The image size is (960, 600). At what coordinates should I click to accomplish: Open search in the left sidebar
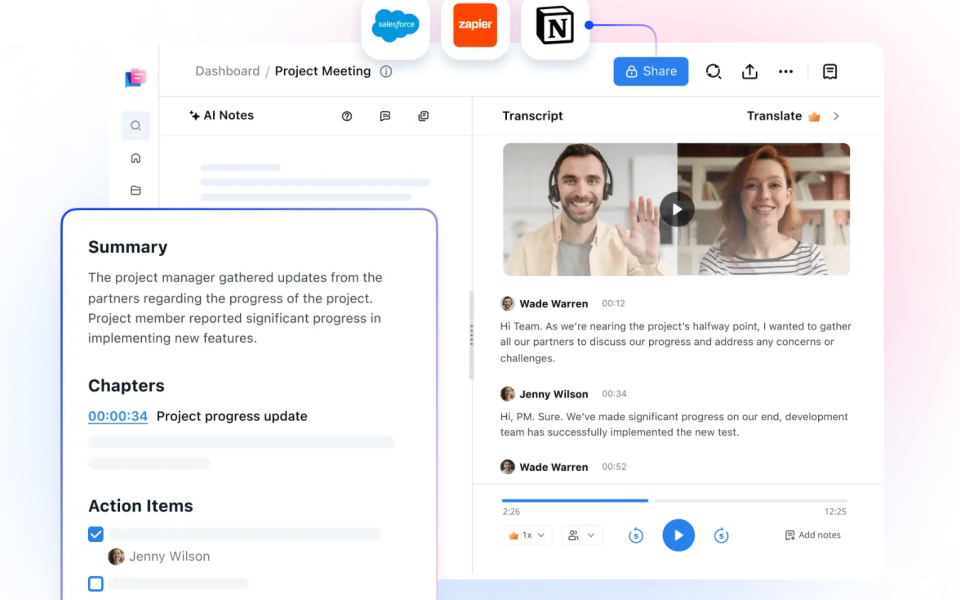[135, 126]
